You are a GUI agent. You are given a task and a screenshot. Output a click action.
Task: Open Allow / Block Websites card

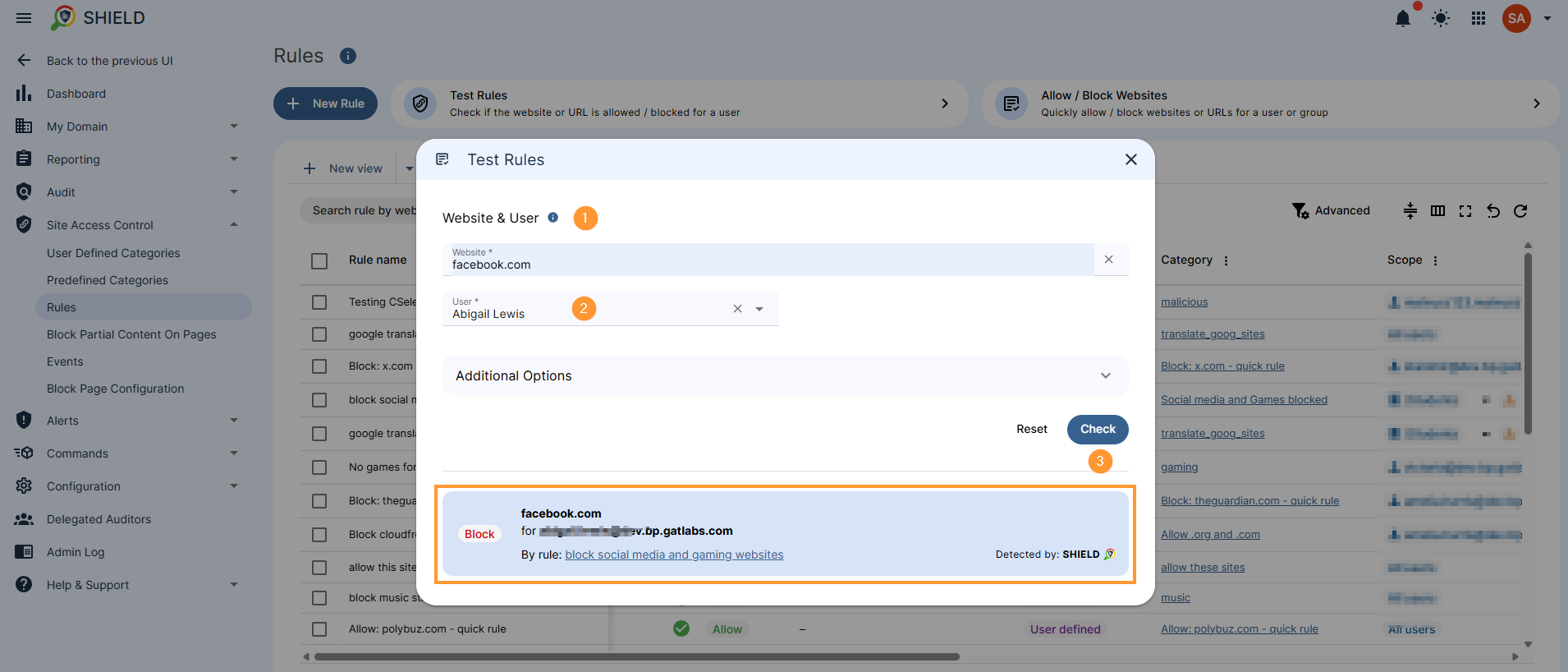click(1270, 104)
